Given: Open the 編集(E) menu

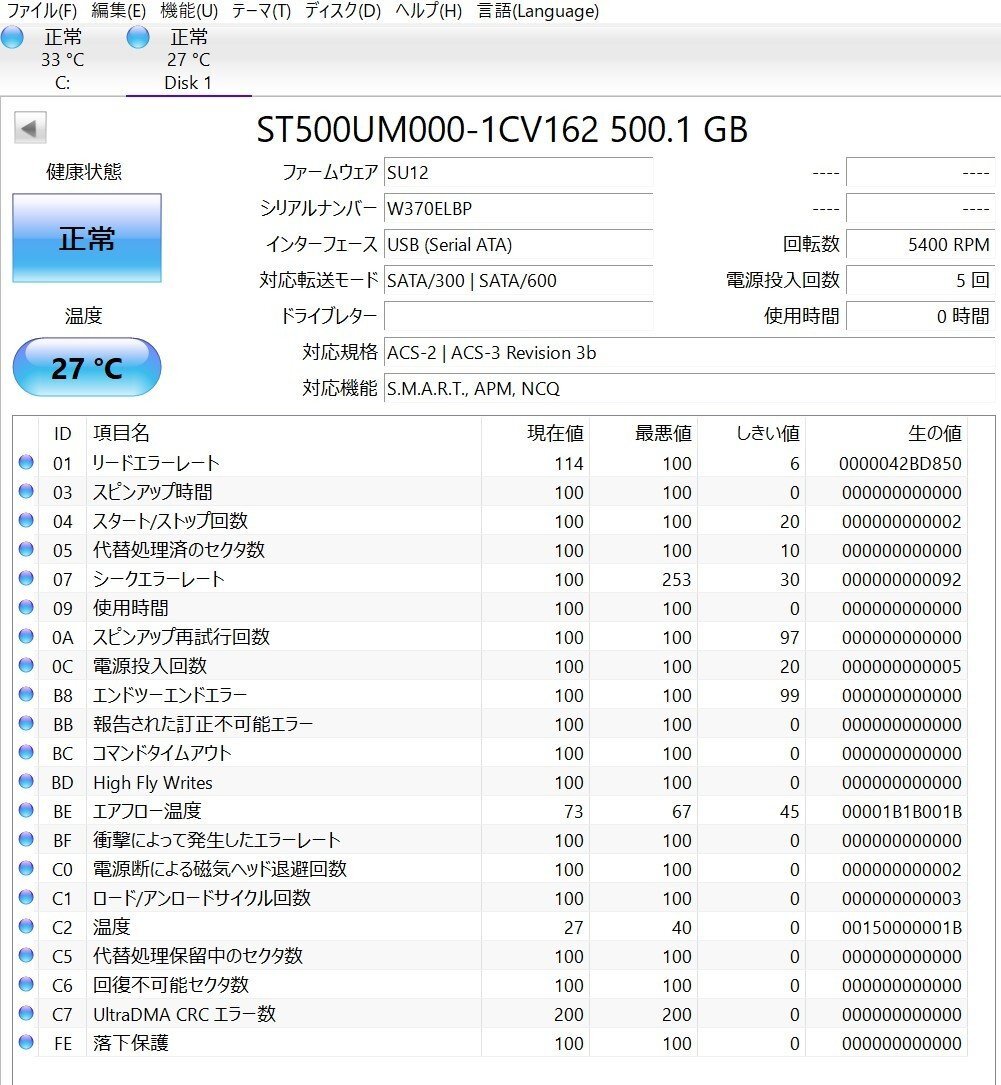Looking at the screenshot, I should [118, 11].
